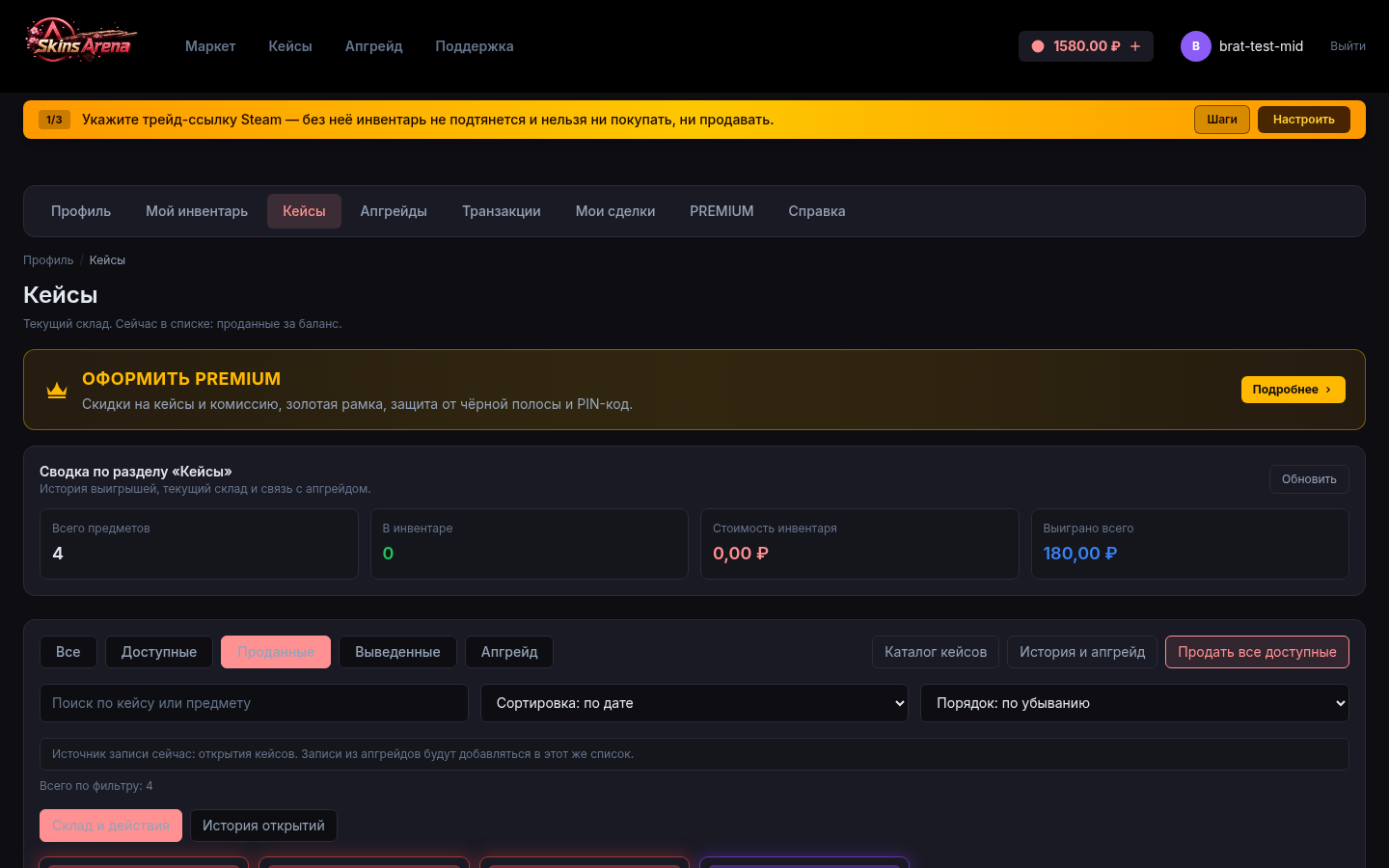Click the 1/3 step badge

click(54, 120)
